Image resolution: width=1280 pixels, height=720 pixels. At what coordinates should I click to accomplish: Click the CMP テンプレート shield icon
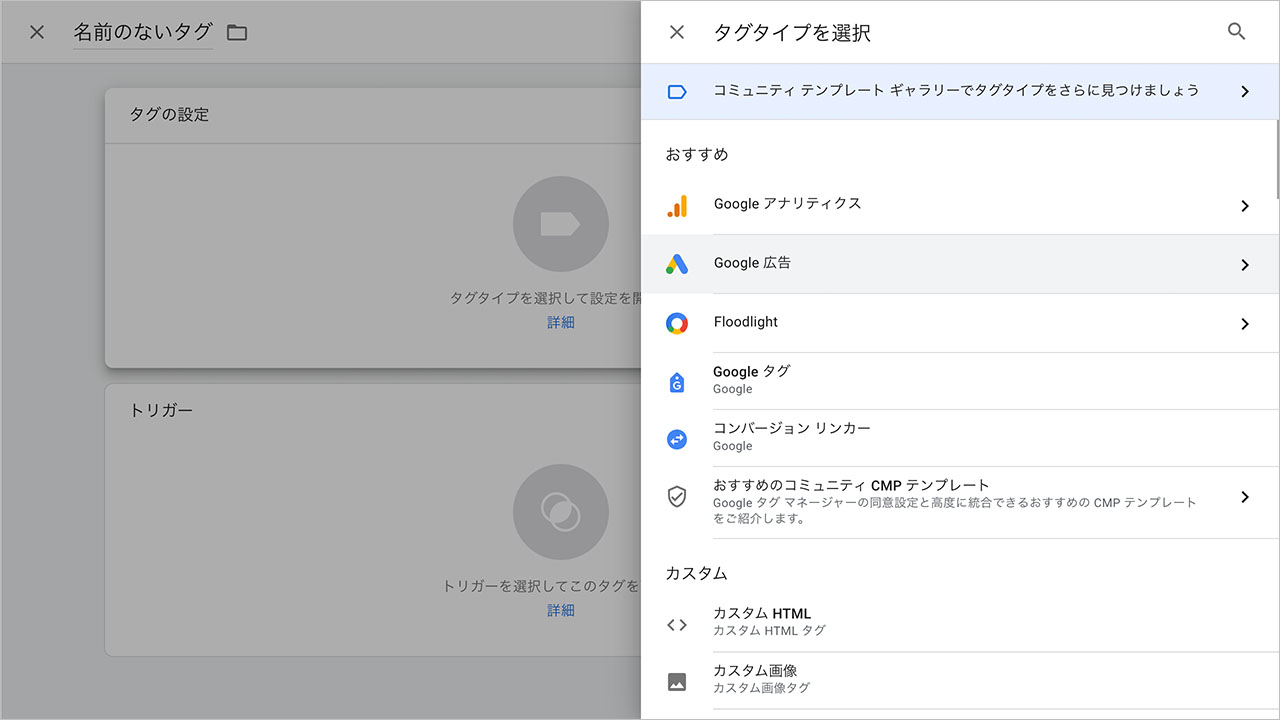(x=678, y=496)
